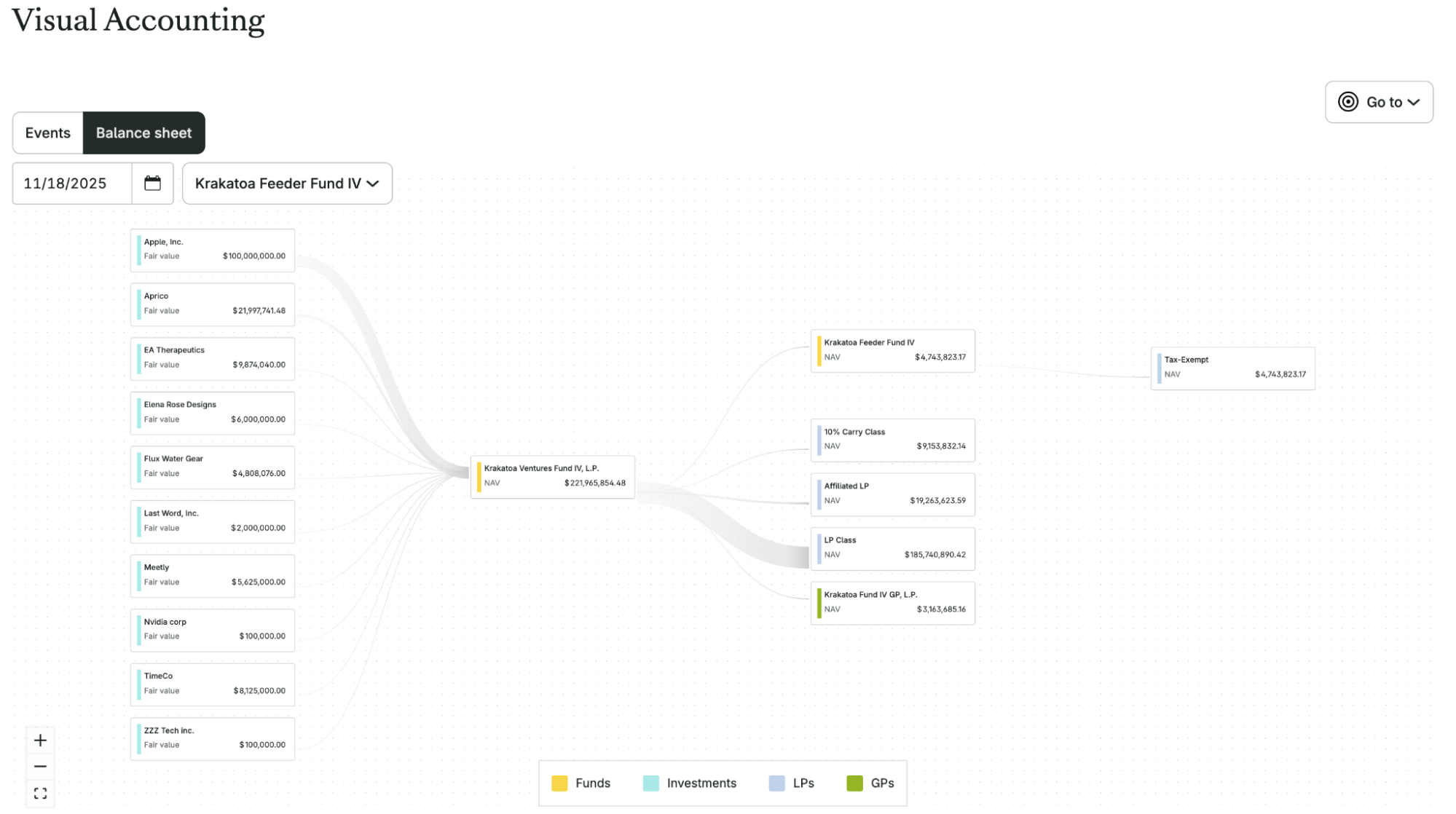
Task: Open the LP Class NAV node
Action: point(893,548)
